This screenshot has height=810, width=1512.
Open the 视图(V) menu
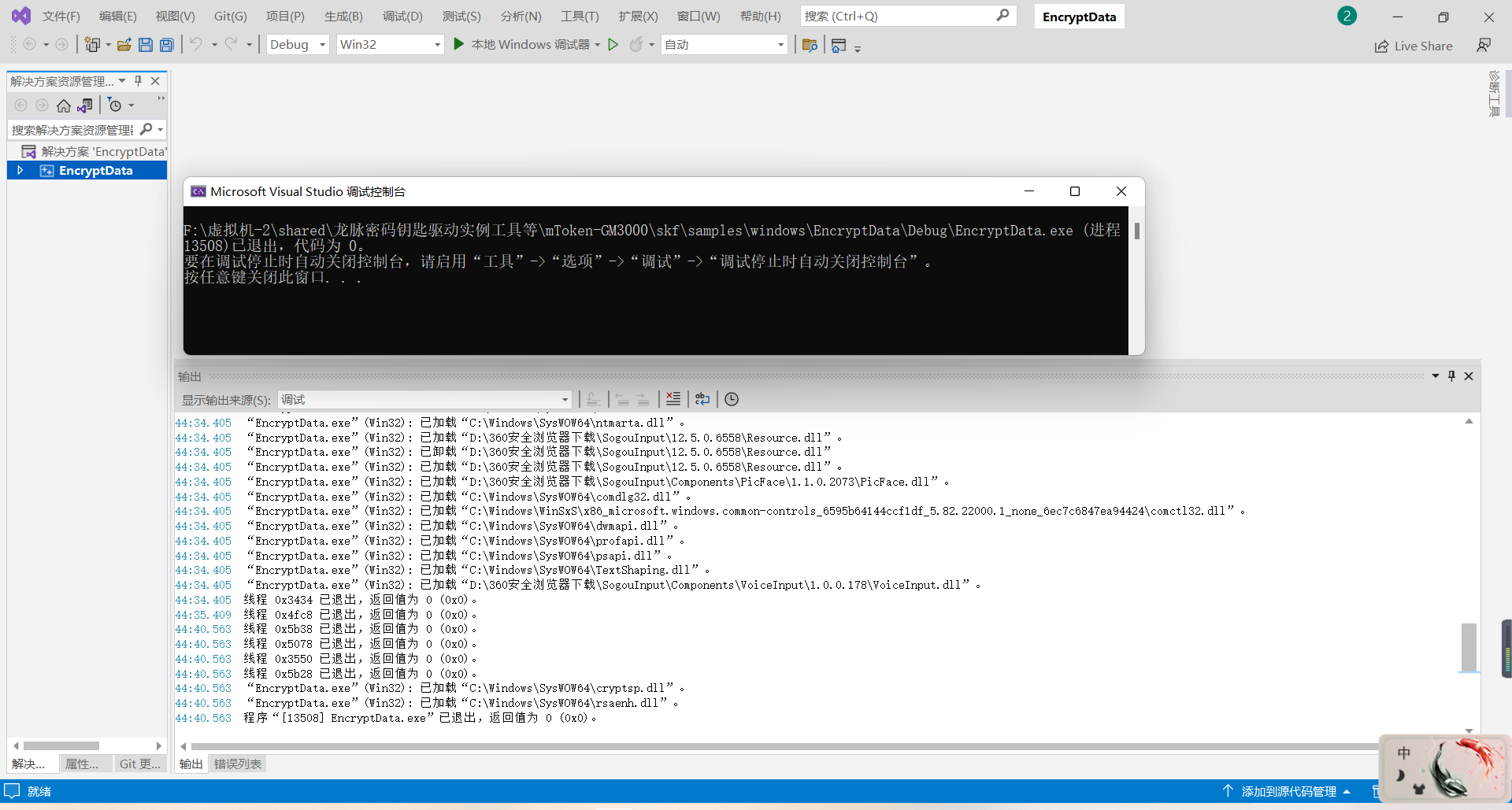pyautogui.click(x=175, y=16)
